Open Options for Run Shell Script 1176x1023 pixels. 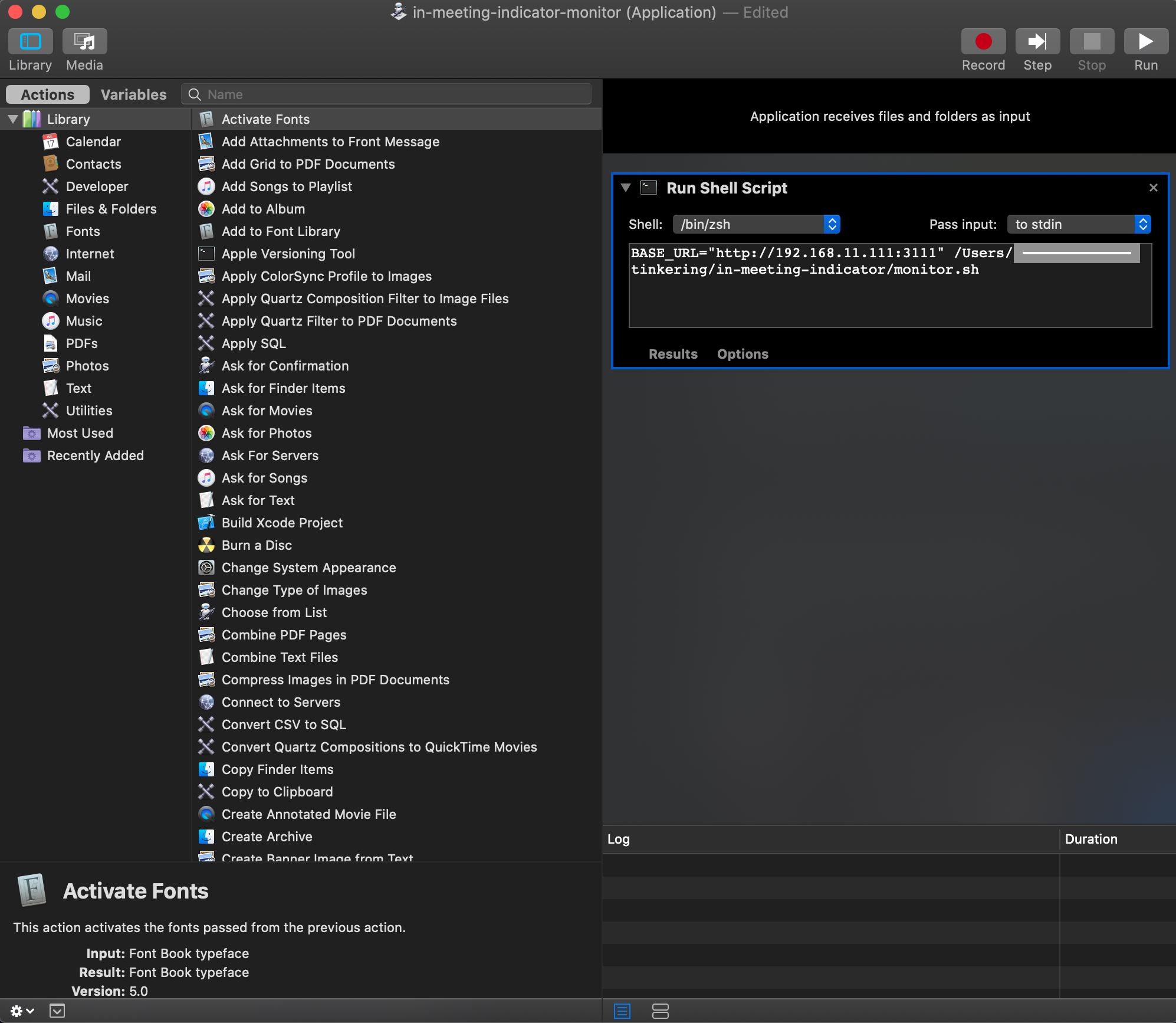pyautogui.click(x=743, y=354)
